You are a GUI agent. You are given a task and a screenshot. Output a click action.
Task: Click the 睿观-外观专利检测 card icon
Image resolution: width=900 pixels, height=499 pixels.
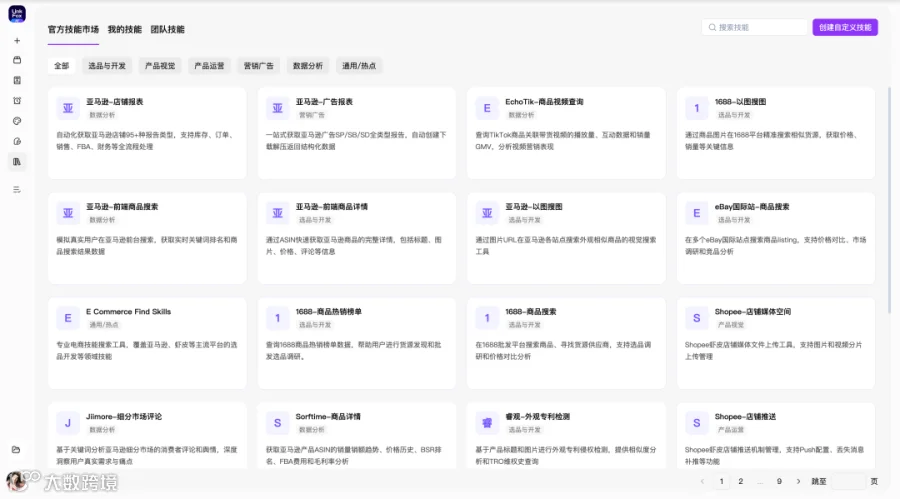pyautogui.click(x=487, y=423)
